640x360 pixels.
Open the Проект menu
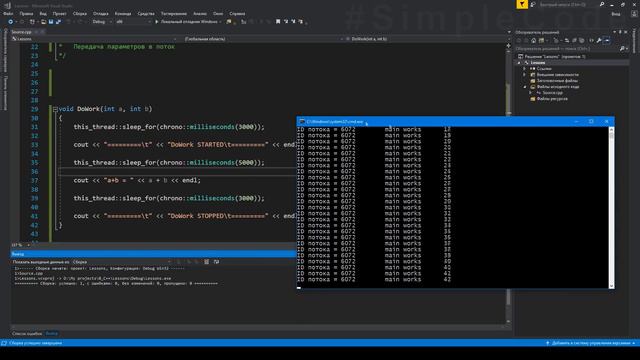[x=59, y=13]
